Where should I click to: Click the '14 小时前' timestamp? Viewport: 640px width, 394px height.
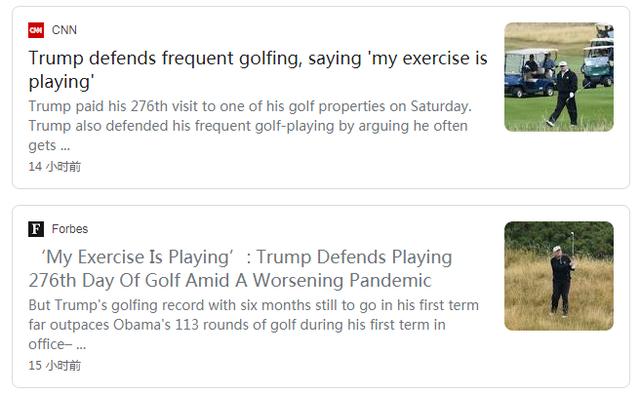pyautogui.click(x=55, y=167)
